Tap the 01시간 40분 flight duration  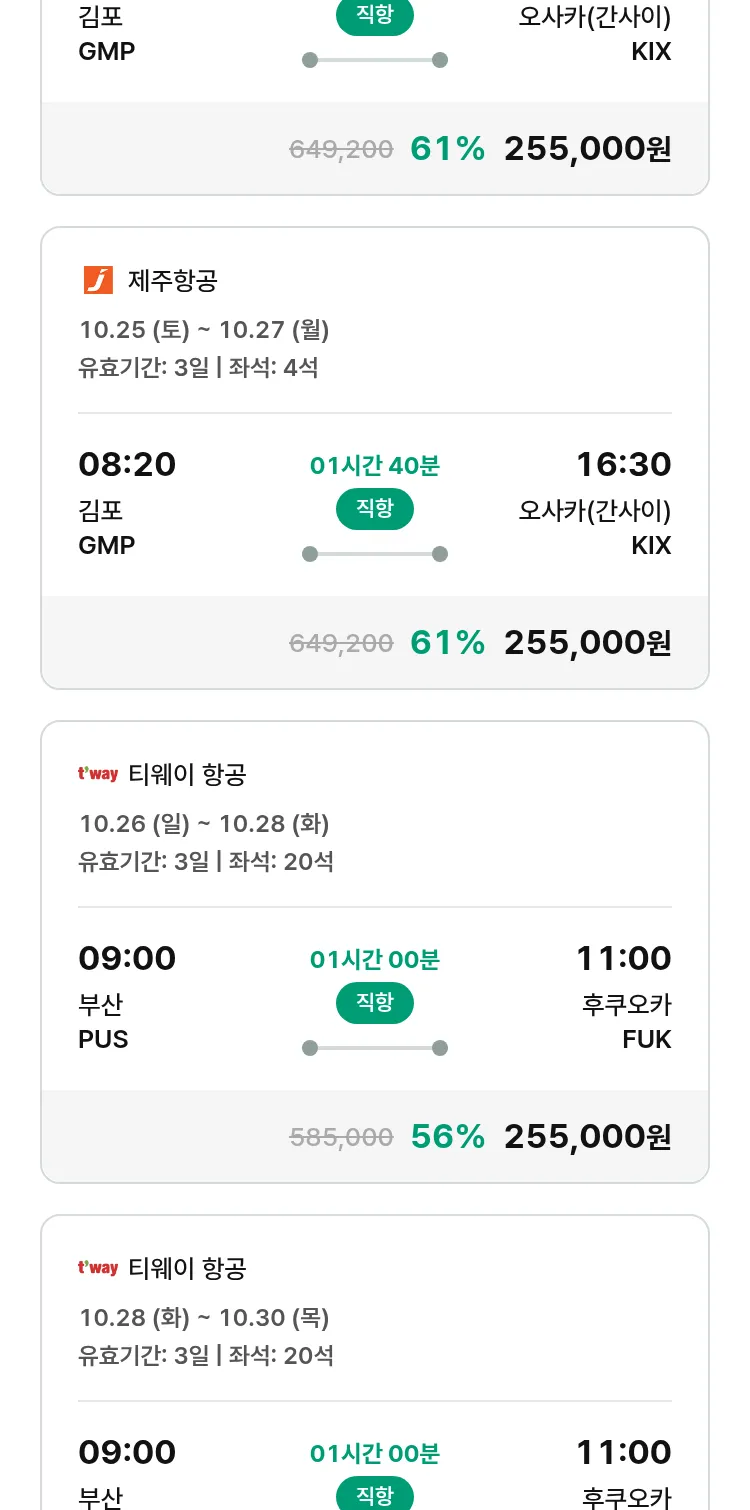point(375,465)
